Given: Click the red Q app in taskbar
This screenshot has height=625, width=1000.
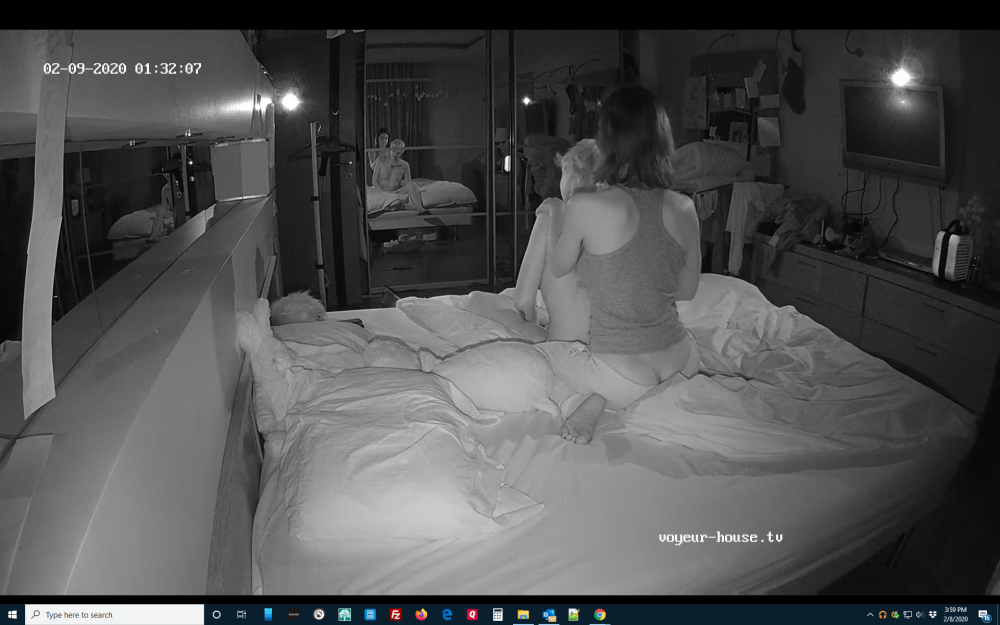Looking at the screenshot, I should (472, 615).
